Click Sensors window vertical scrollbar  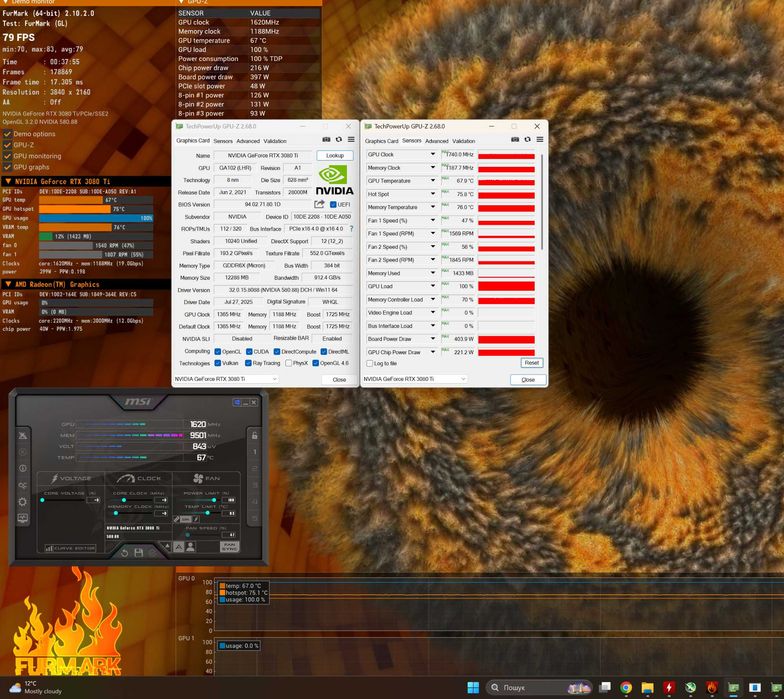[542, 200]
